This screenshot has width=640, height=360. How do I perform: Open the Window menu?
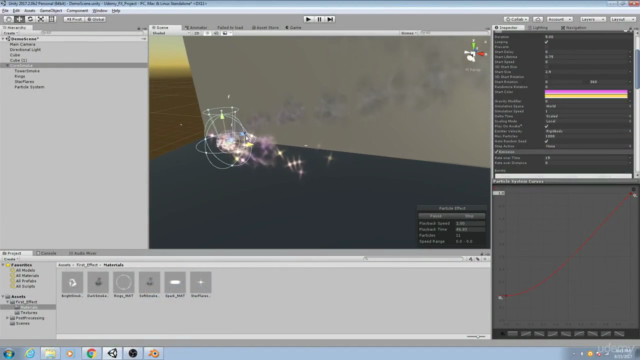pos(100,11)
